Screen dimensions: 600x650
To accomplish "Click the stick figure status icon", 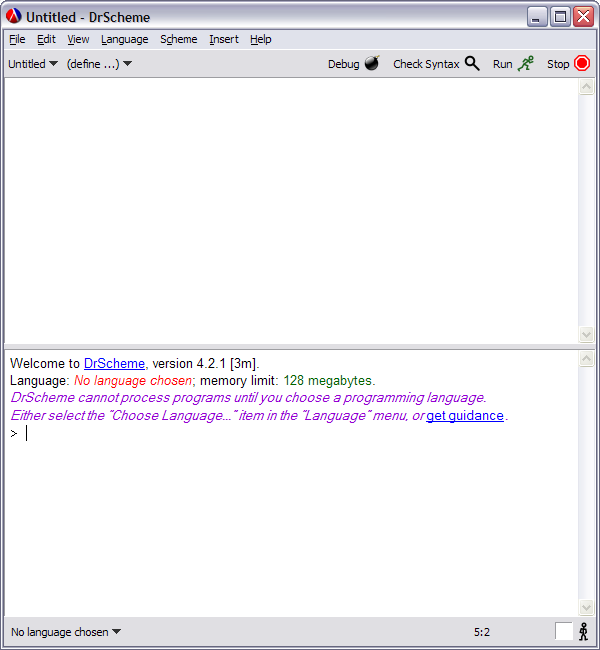I will pos(583,632).
